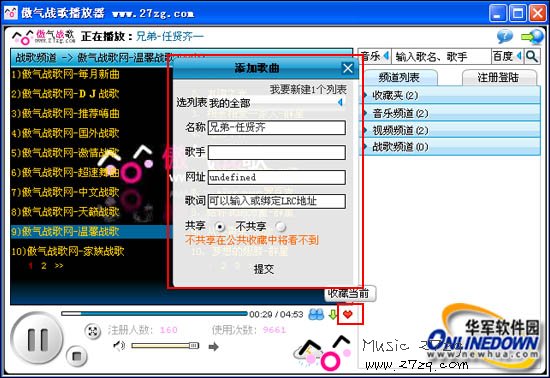550x378 pixels.
Task: Select the 不共享 radio button
Action: [x=281, y=227]
